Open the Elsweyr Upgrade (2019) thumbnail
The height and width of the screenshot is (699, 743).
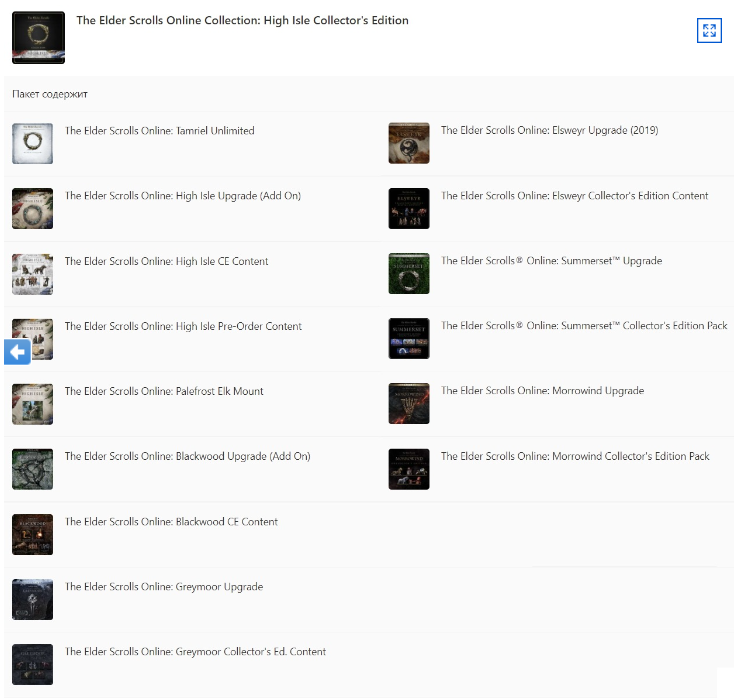409,143
